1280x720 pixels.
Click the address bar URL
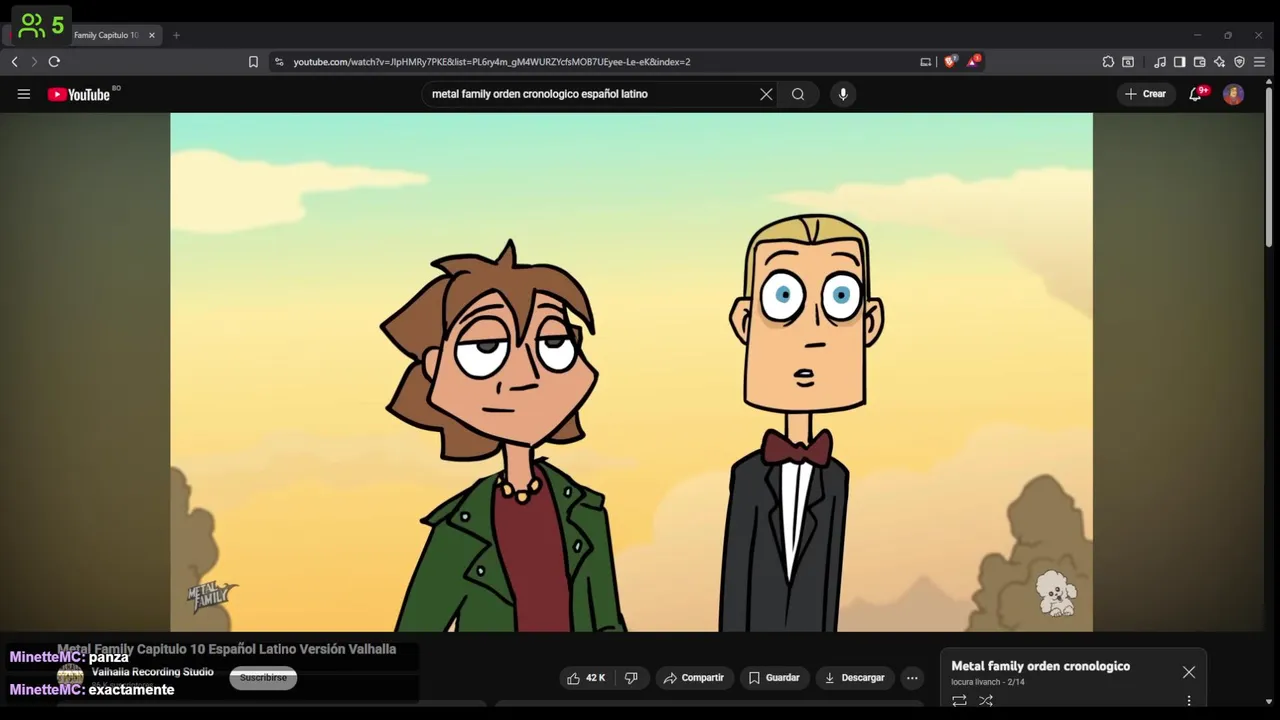pos(491,62)
